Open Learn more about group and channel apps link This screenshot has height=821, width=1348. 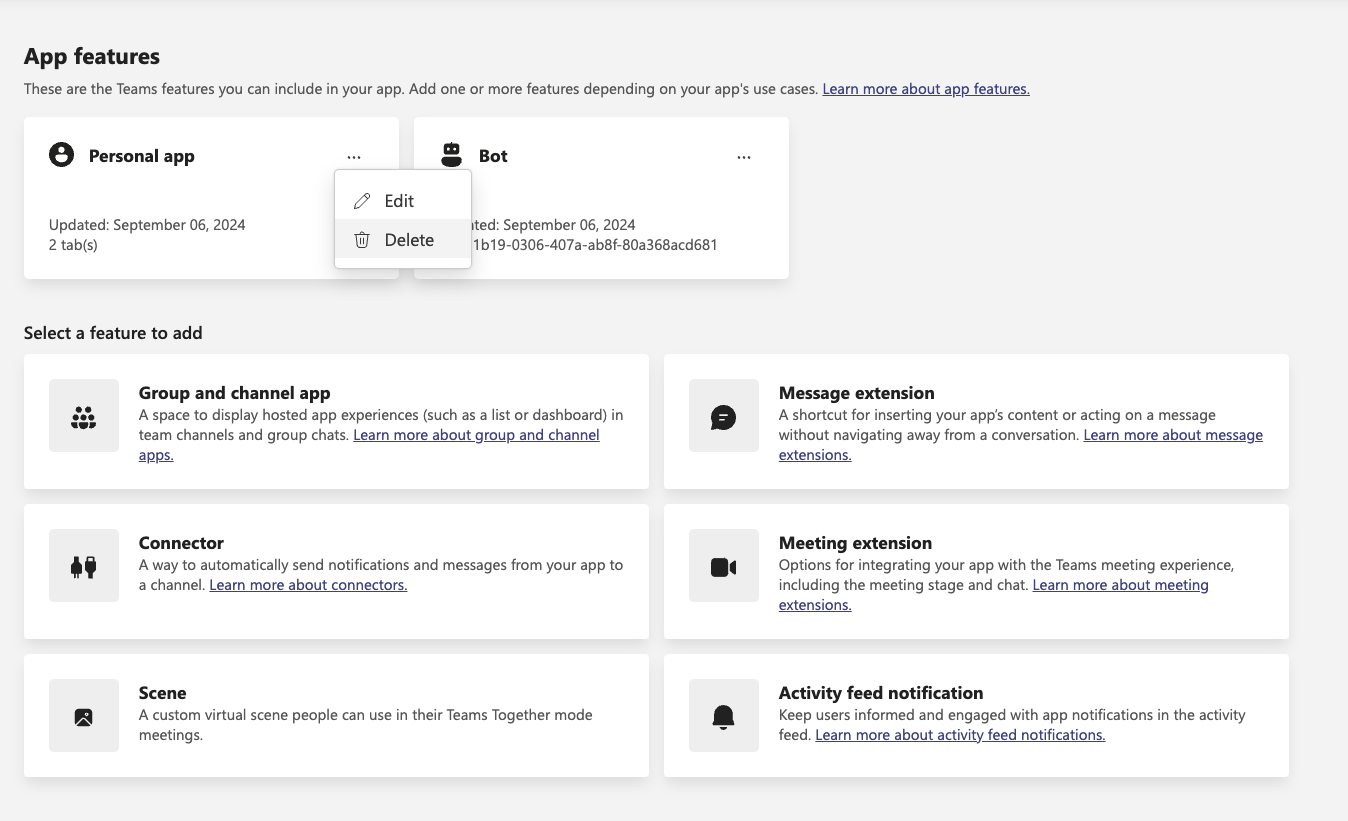[476, 435]
